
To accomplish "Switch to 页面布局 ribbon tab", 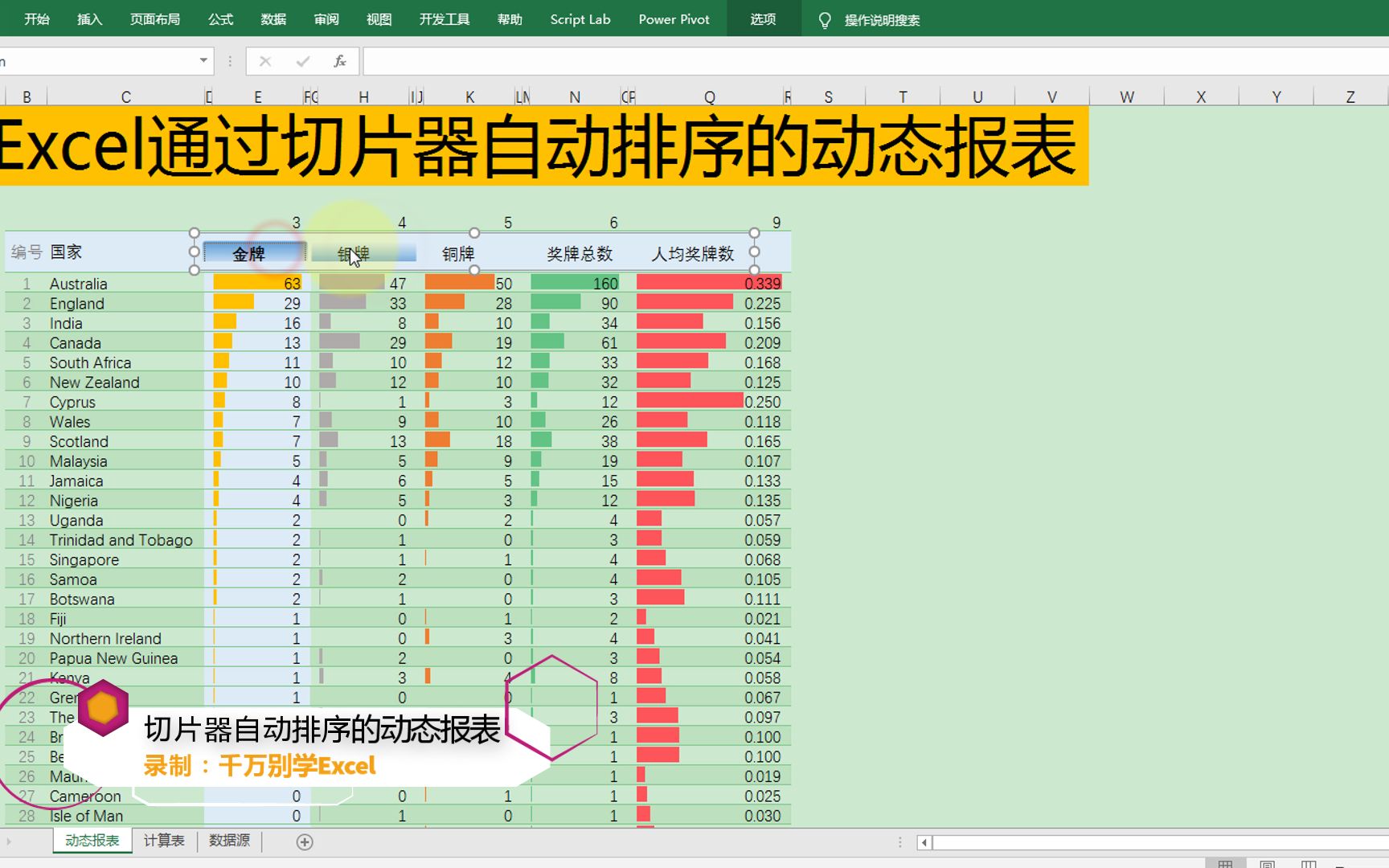I will coord(155,19).
